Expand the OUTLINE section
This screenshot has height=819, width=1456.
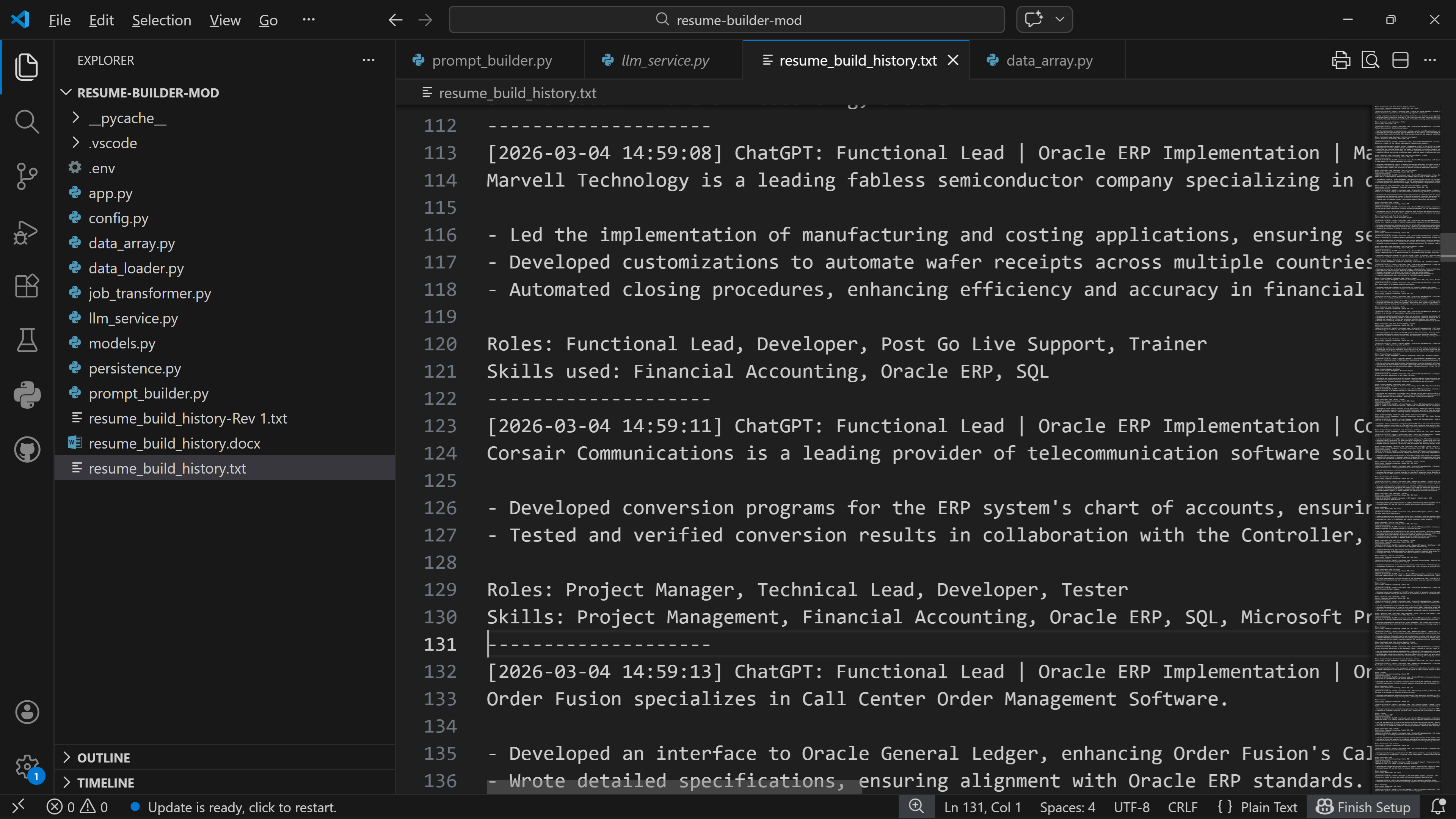coord(104,758)
